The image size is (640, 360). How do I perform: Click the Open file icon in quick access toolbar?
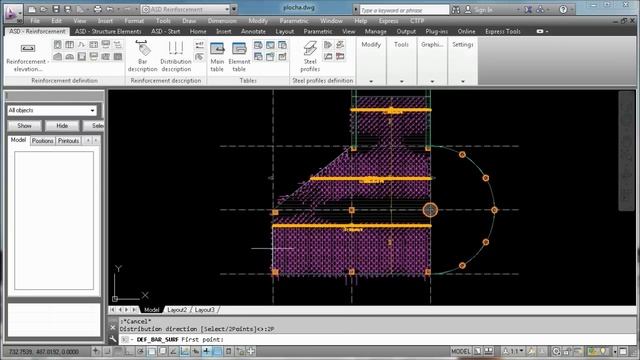click(44, 9)
